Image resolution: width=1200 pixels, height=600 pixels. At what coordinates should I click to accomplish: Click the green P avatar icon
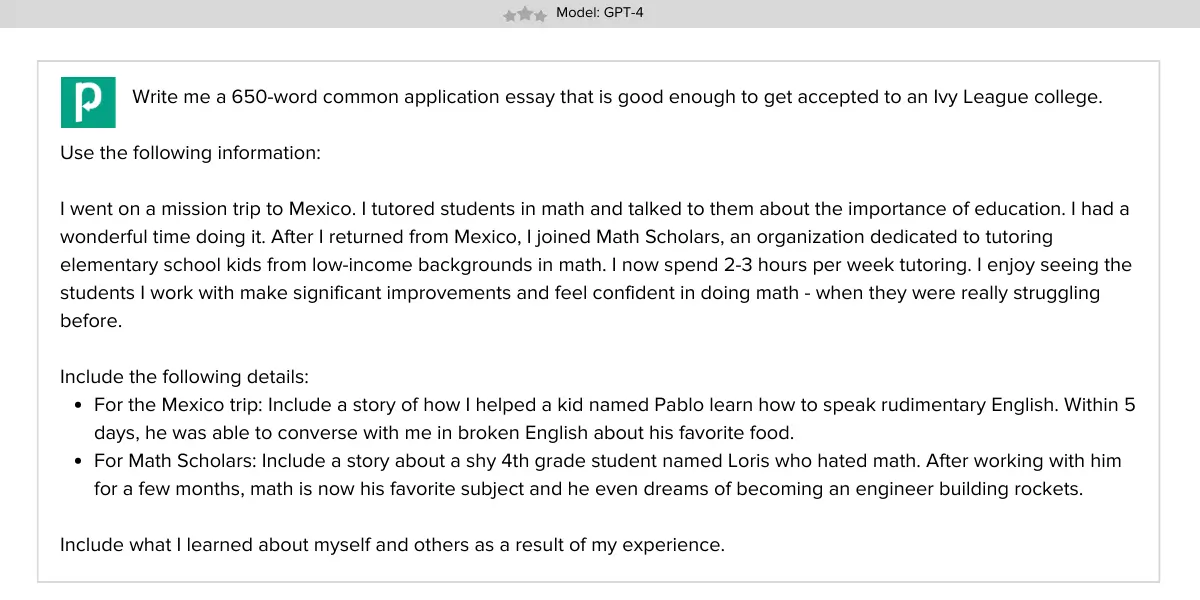88,102
